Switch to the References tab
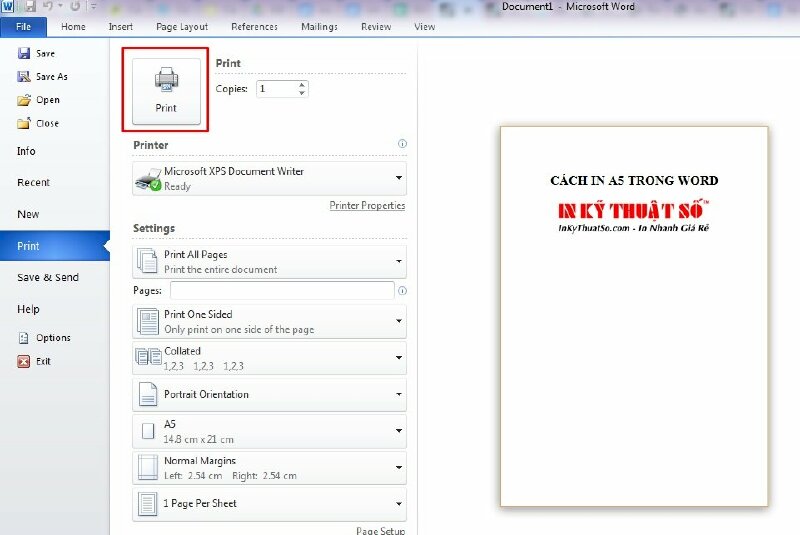 [254, 27]
